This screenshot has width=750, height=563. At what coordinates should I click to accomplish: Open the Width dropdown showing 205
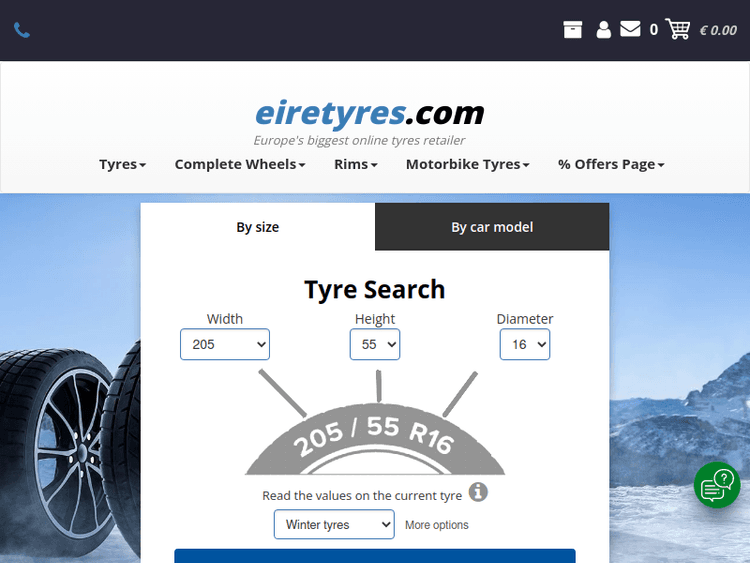point(225,344)
